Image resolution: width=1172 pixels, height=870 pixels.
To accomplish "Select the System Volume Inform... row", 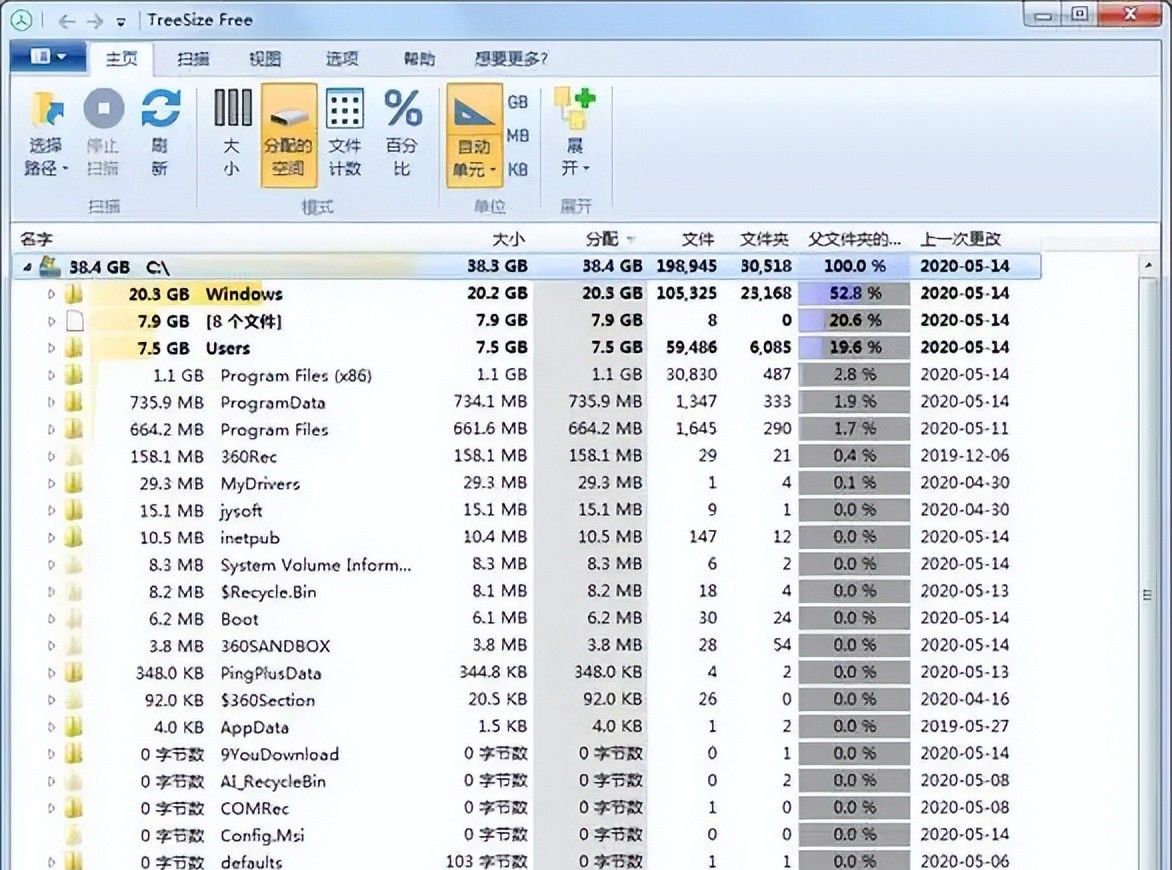I will (315, 565).
